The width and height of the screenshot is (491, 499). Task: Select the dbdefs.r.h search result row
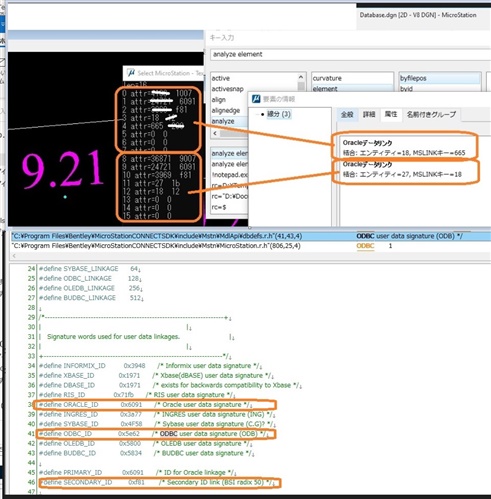[251, 236]
